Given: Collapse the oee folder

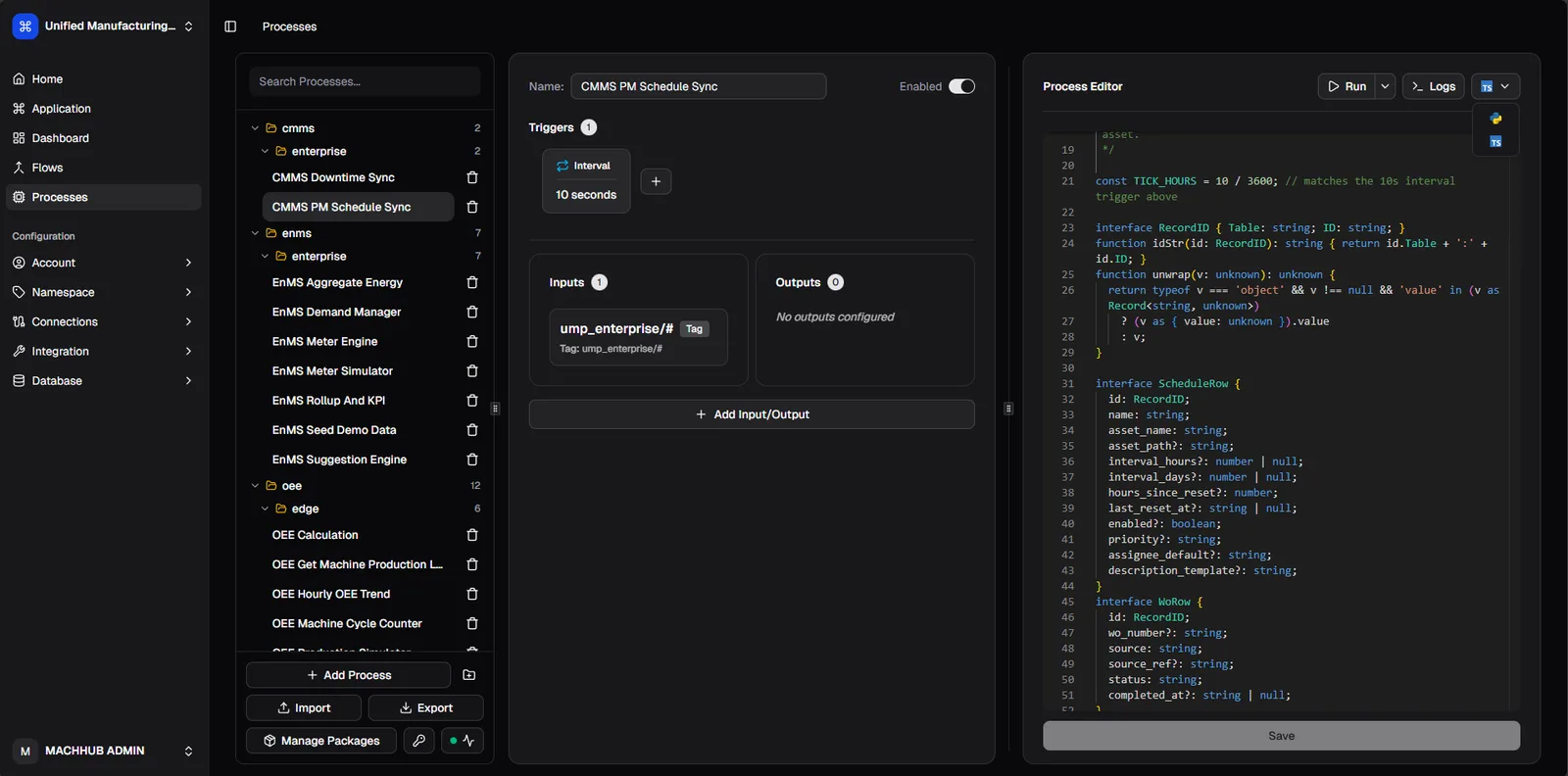Looking at the screenshot, I should click(x=255, y=486).
